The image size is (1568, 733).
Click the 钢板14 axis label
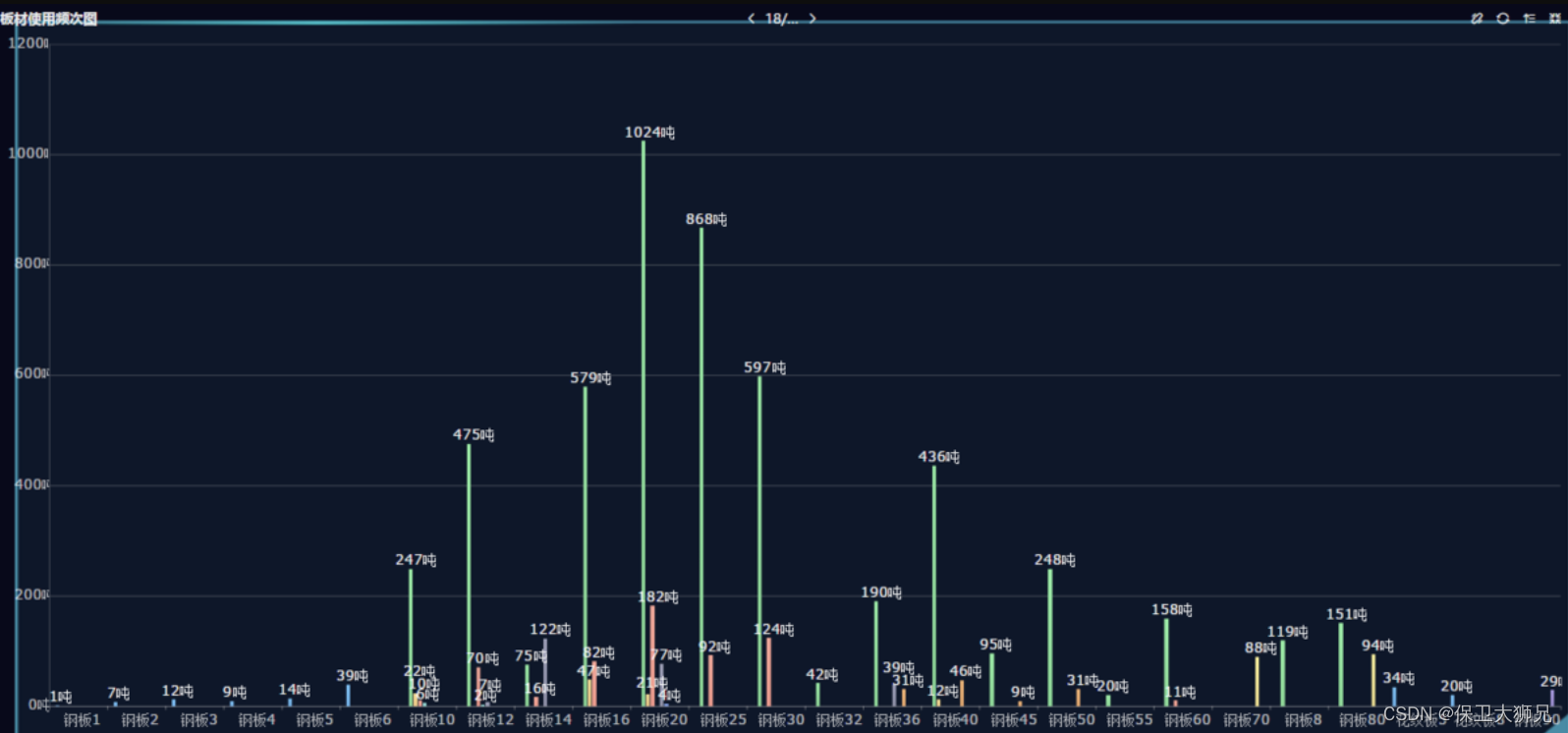coord(548,720)
